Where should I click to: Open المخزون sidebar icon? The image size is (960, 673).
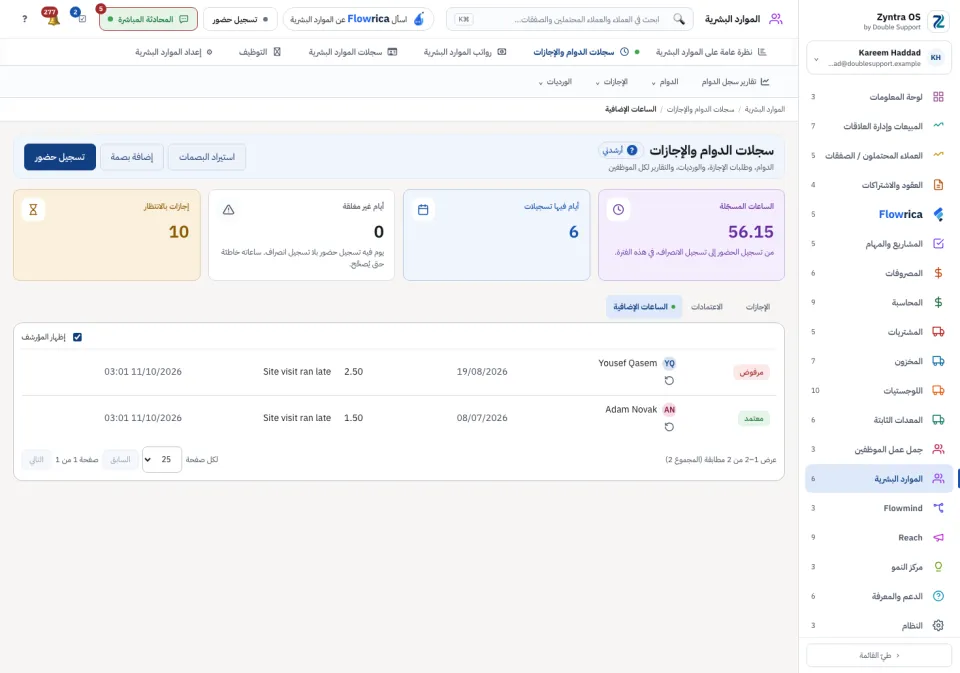pos(938,361)
